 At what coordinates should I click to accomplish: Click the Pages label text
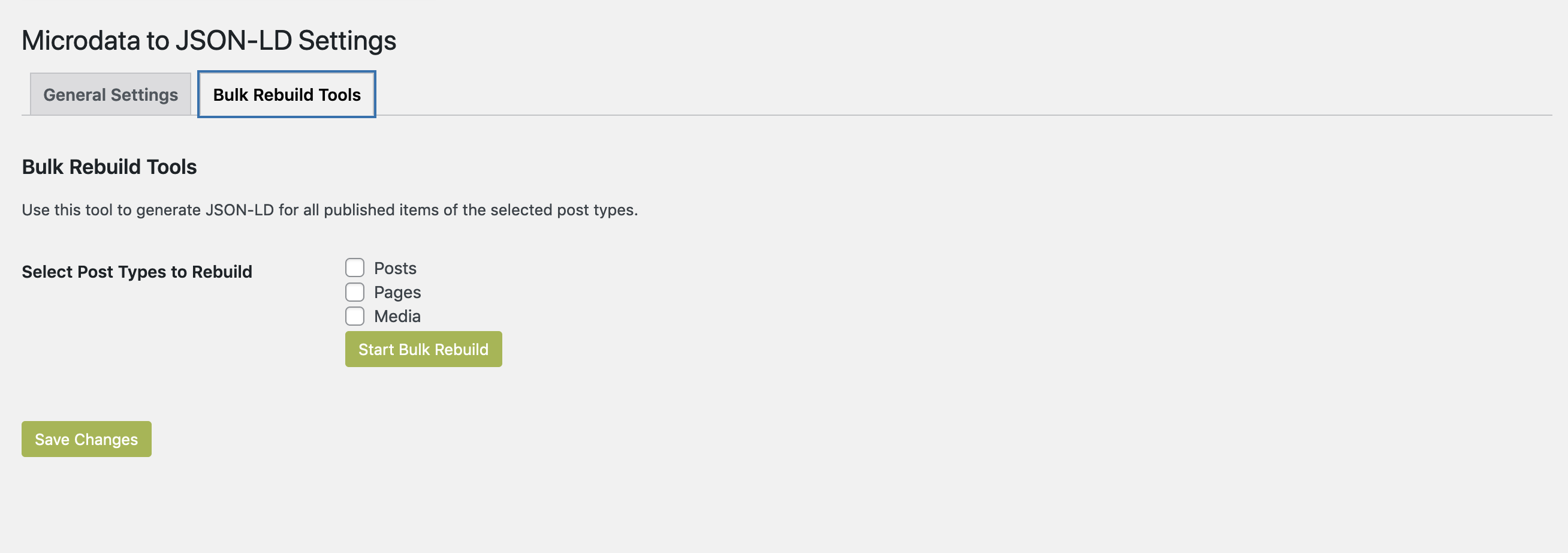[397, 292]
